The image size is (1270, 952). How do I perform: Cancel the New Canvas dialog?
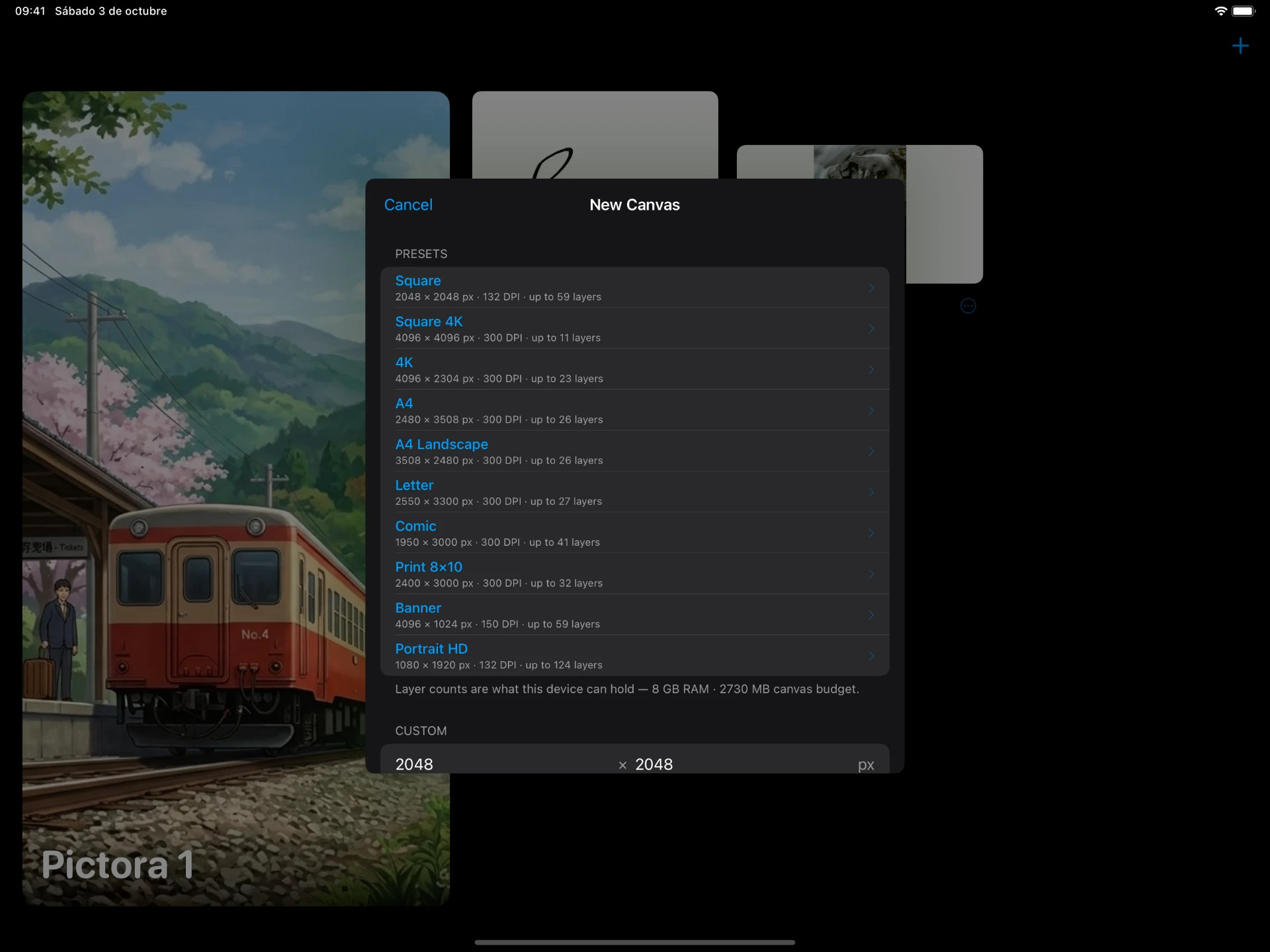pyautogui.click(x=408, y=205)
